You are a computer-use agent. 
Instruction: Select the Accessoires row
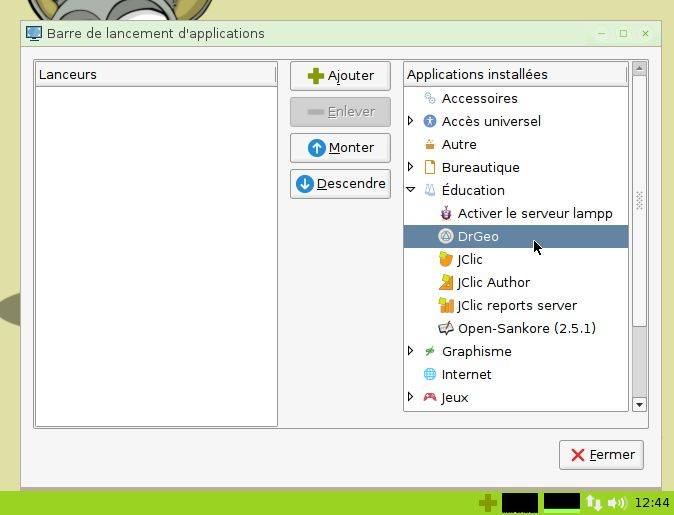tap(516, 98)
